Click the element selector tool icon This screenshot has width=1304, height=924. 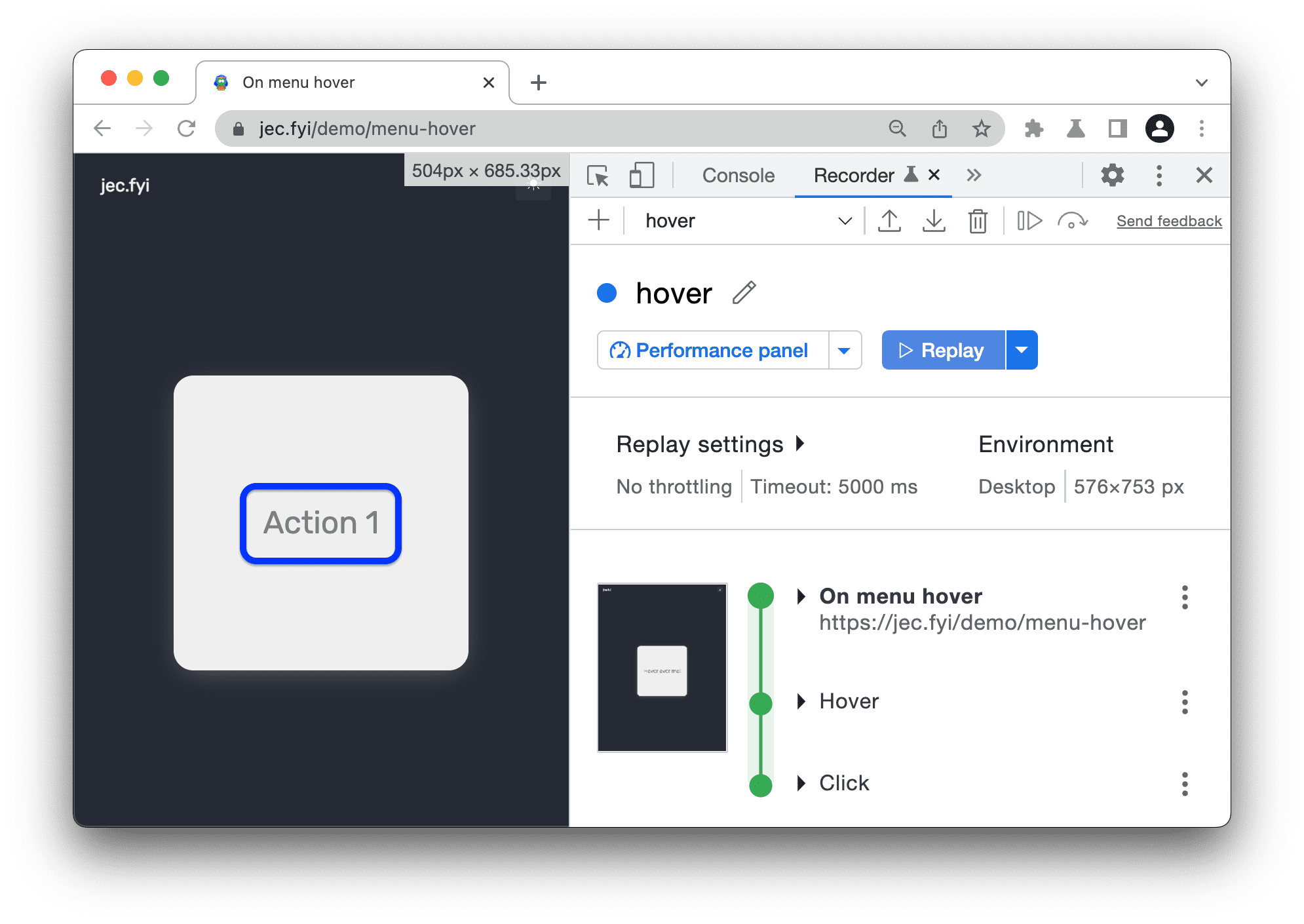coord(598,175)
